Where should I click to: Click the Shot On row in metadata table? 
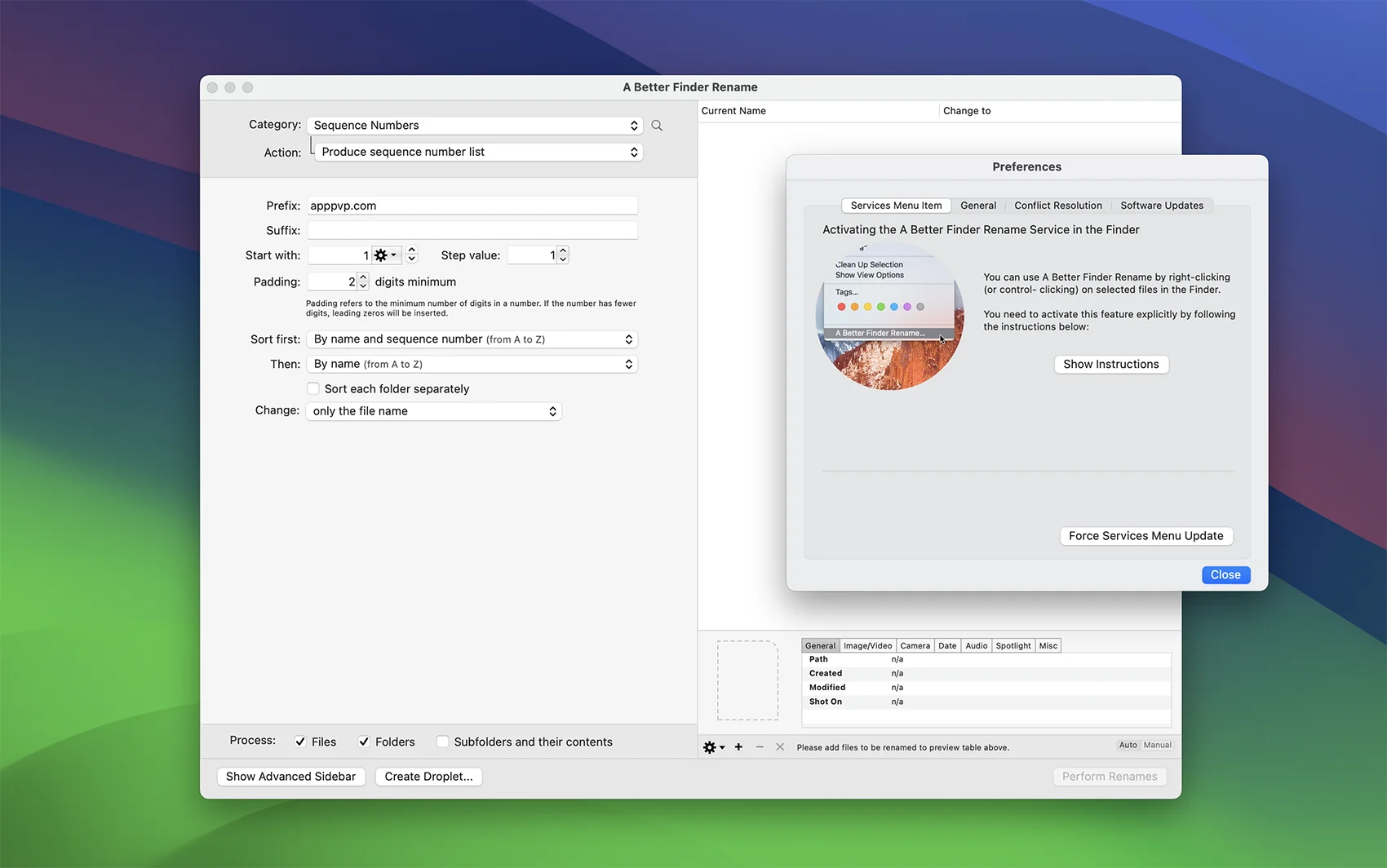(986, 702)
